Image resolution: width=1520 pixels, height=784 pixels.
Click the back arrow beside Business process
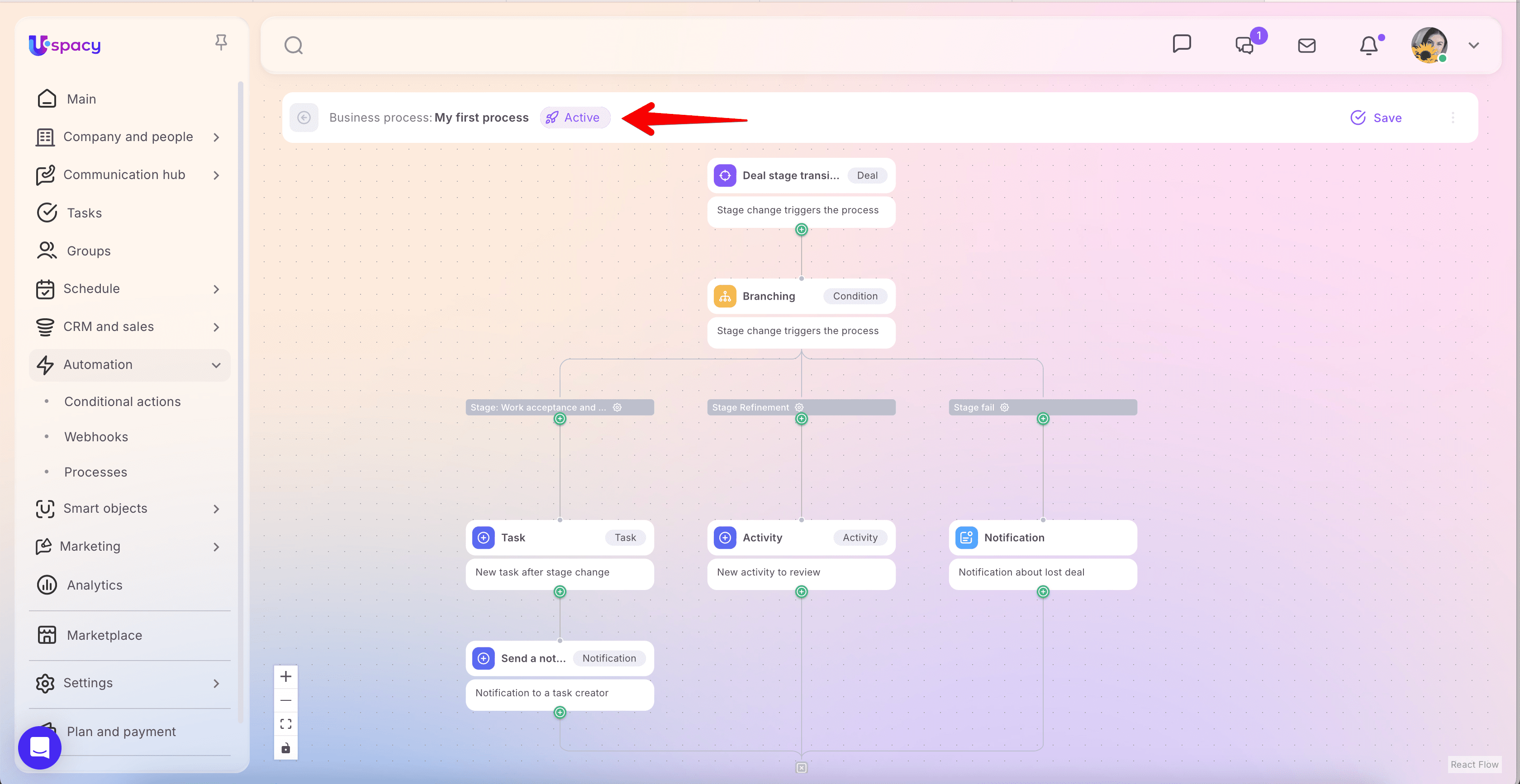tap(304, 118)
